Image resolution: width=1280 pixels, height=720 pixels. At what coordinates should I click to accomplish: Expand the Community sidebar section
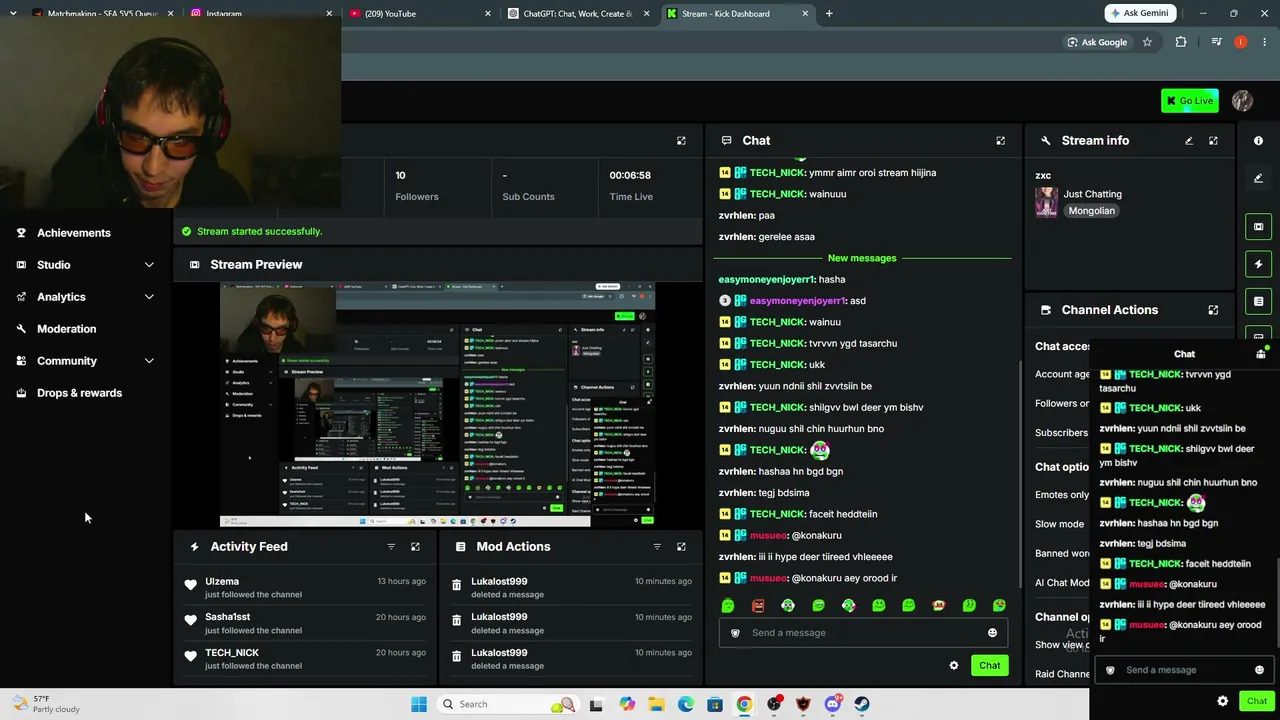[x=85, y=361]
